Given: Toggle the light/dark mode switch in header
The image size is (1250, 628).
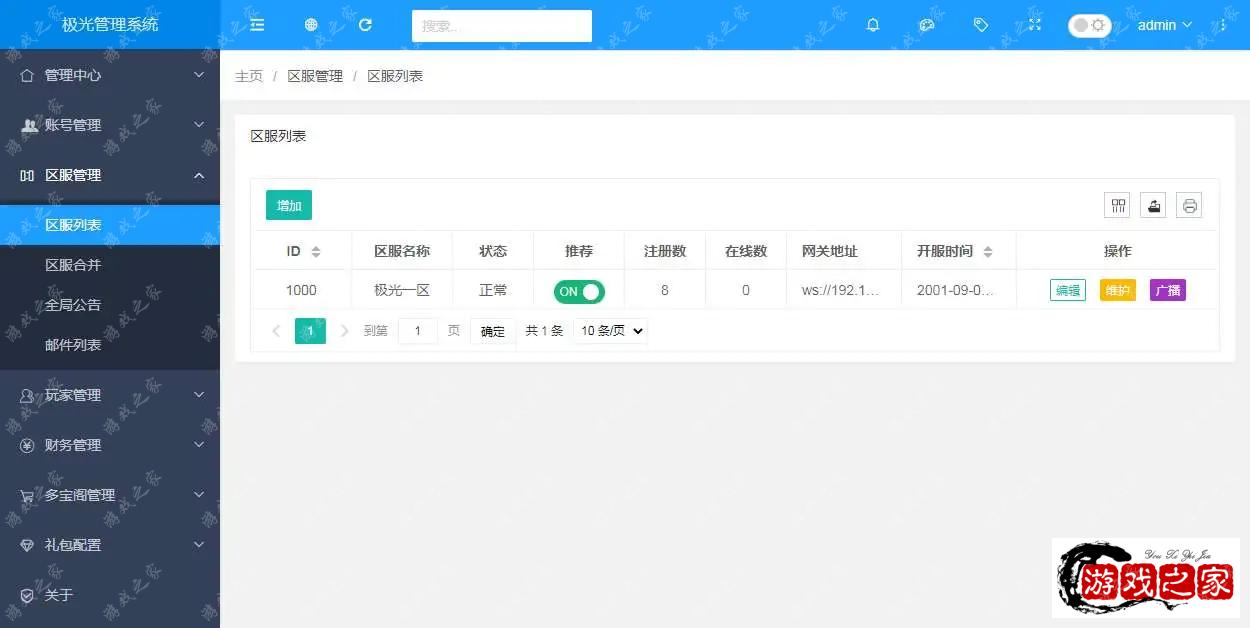Looking at the screenshot, I should tap(1089, 26).
